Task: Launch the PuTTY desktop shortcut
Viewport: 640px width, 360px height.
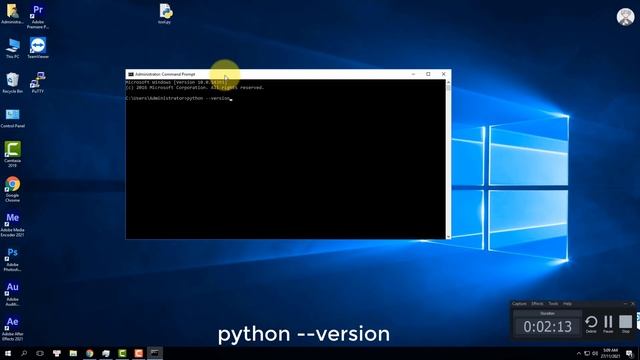Action: click(x=38, y=83)
